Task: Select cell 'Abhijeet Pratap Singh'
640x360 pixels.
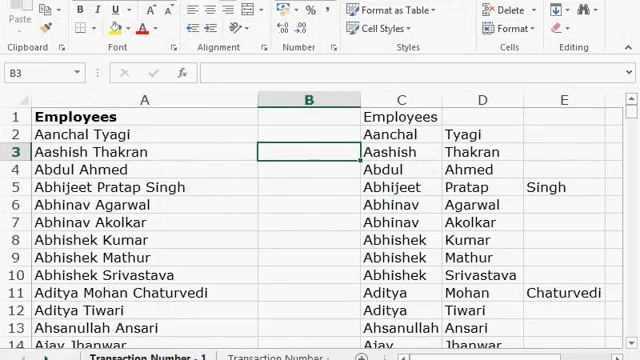Action: point(144,187)
